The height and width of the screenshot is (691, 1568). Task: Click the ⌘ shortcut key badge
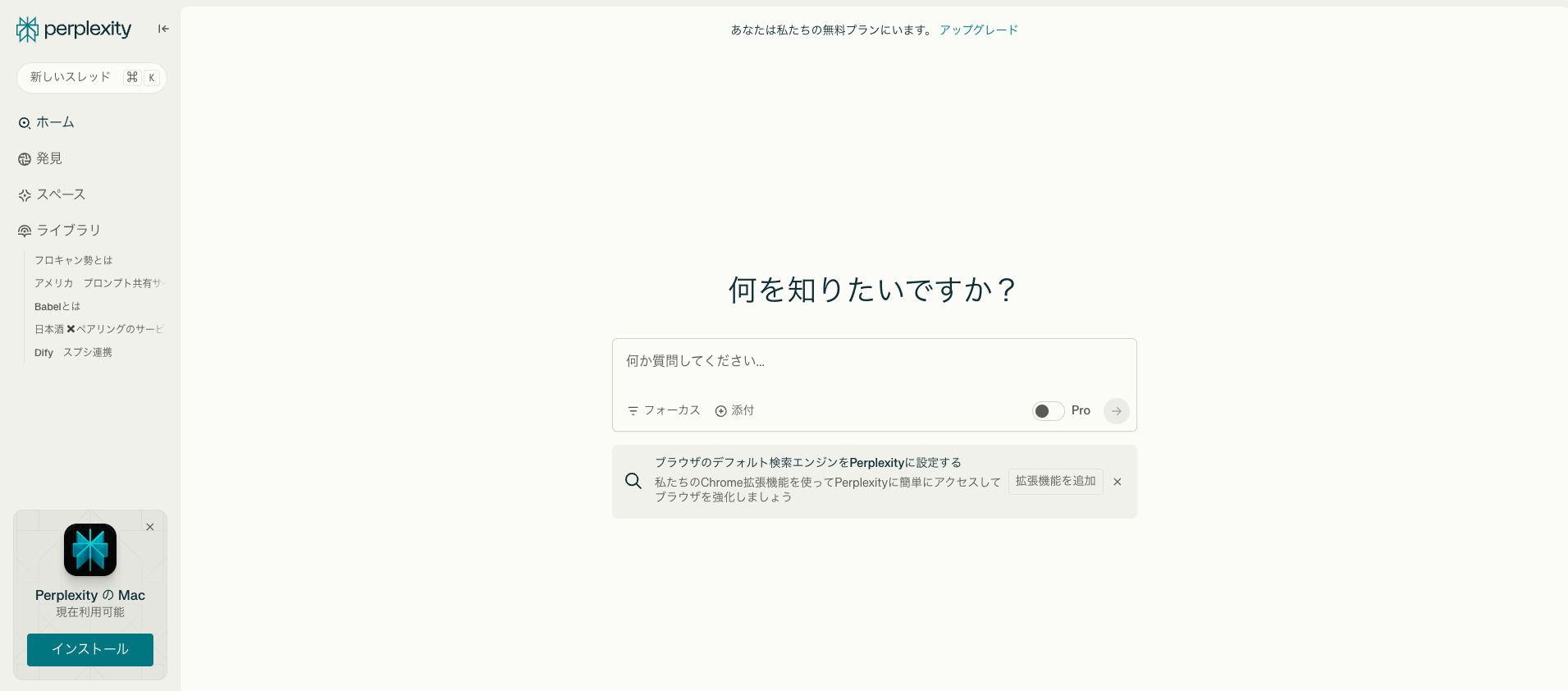point(132,77)
